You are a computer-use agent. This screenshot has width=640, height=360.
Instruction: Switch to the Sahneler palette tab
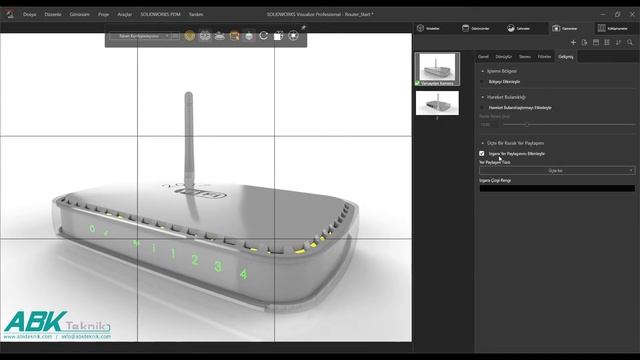(x=519, y=28)
